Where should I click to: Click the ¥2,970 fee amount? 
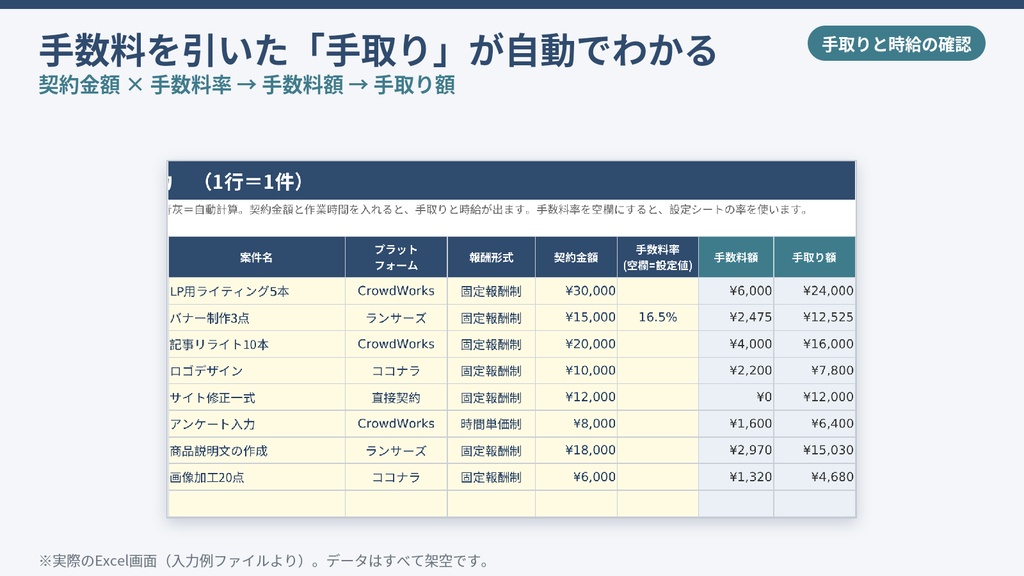[736, 451]
